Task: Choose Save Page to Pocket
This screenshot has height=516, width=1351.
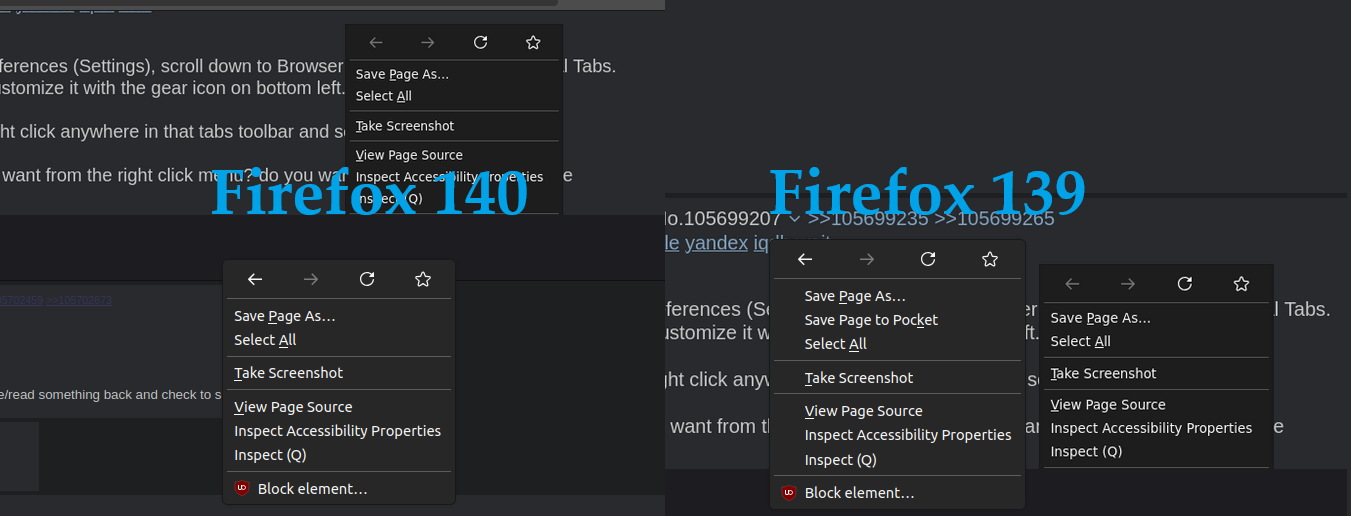Action: [871, 320]
